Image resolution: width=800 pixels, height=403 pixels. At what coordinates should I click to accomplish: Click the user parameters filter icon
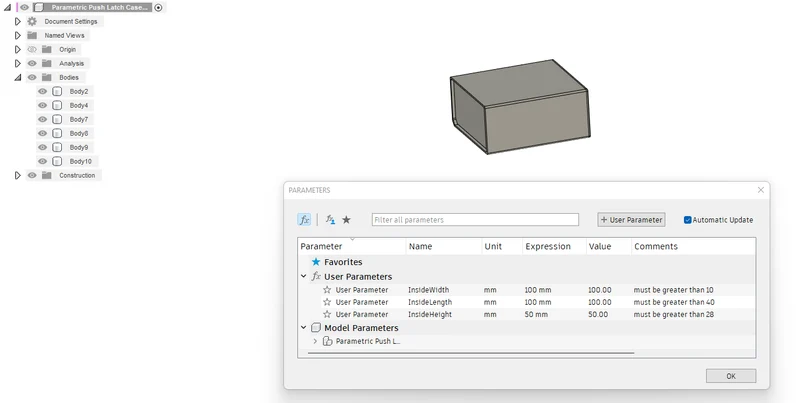[331, 219]
